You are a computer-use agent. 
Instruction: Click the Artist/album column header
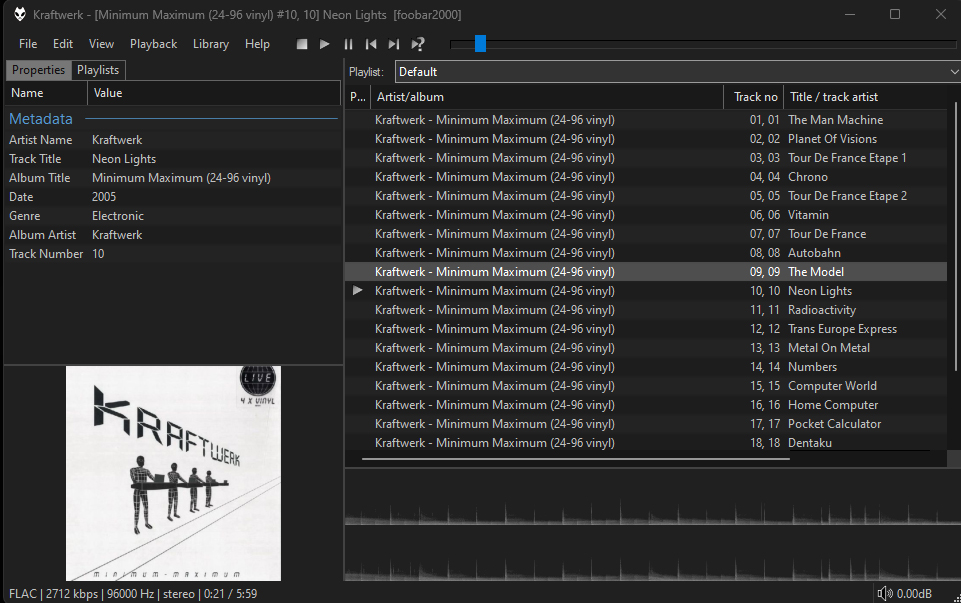tap(546, 97)
